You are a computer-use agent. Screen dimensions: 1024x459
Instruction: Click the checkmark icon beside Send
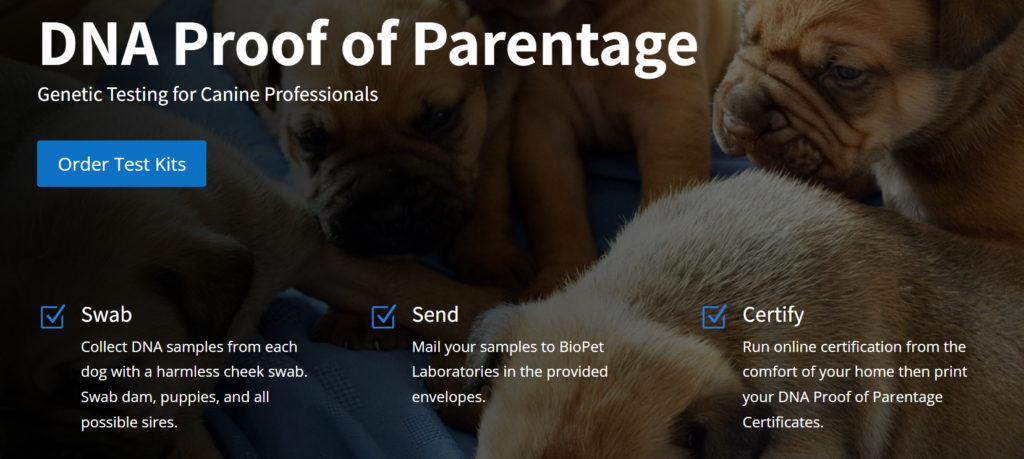[384, 316]
